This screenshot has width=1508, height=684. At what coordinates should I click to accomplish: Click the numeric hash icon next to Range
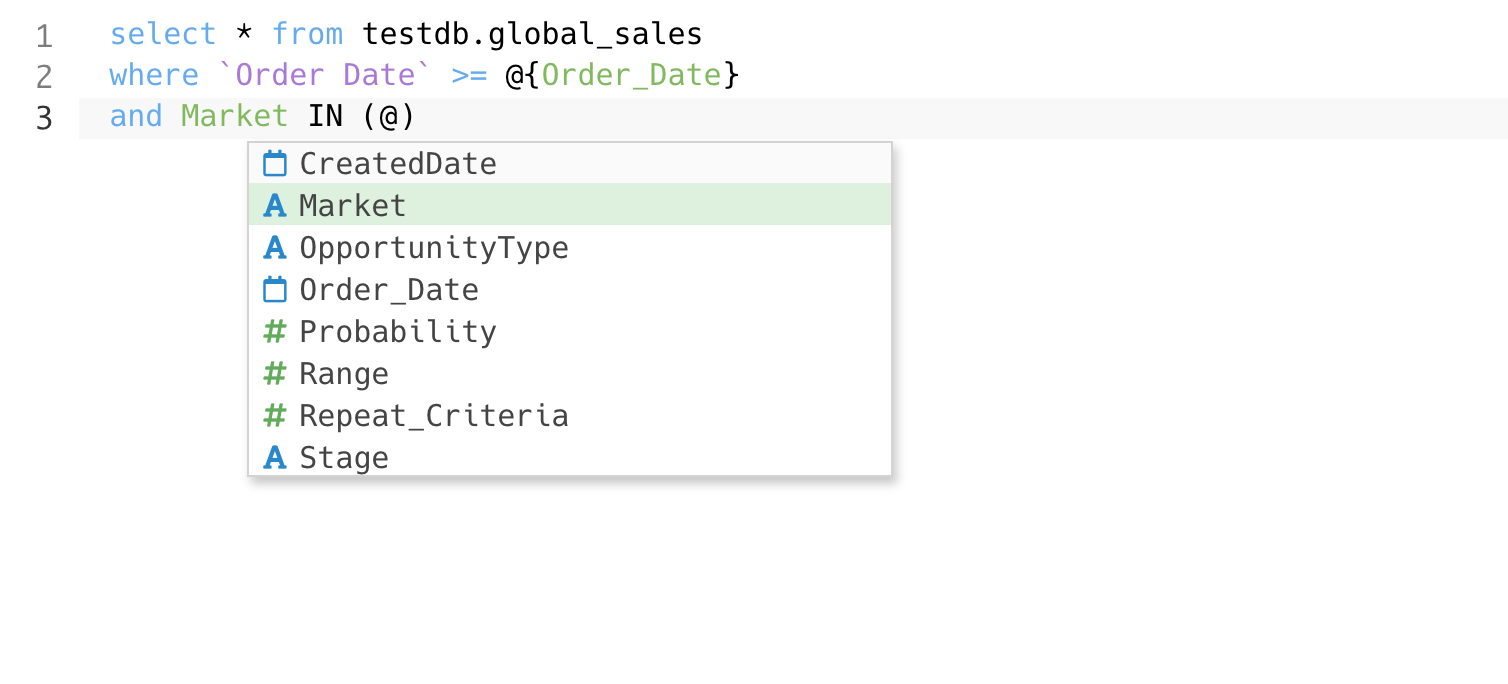[274, 374]
